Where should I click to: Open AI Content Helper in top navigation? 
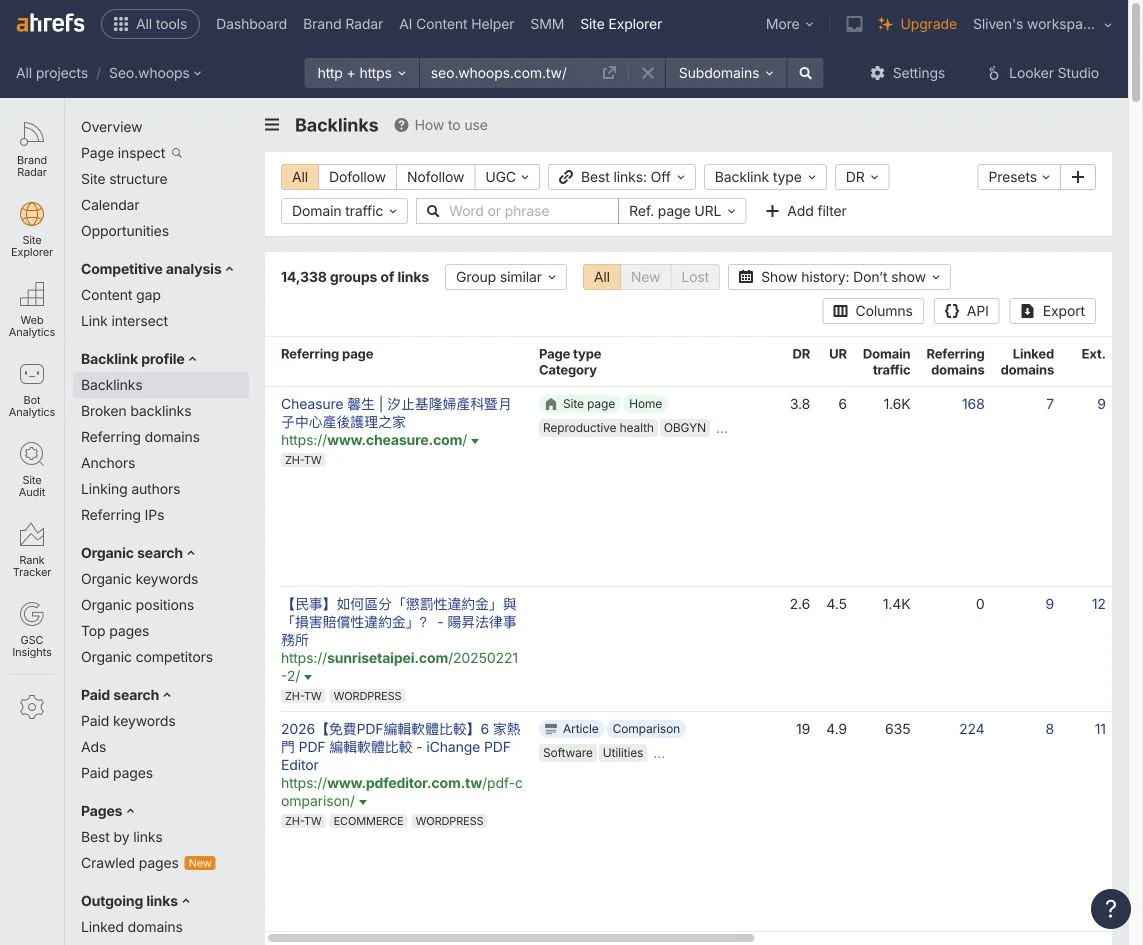pyautogui.click(x=456, y=24)
